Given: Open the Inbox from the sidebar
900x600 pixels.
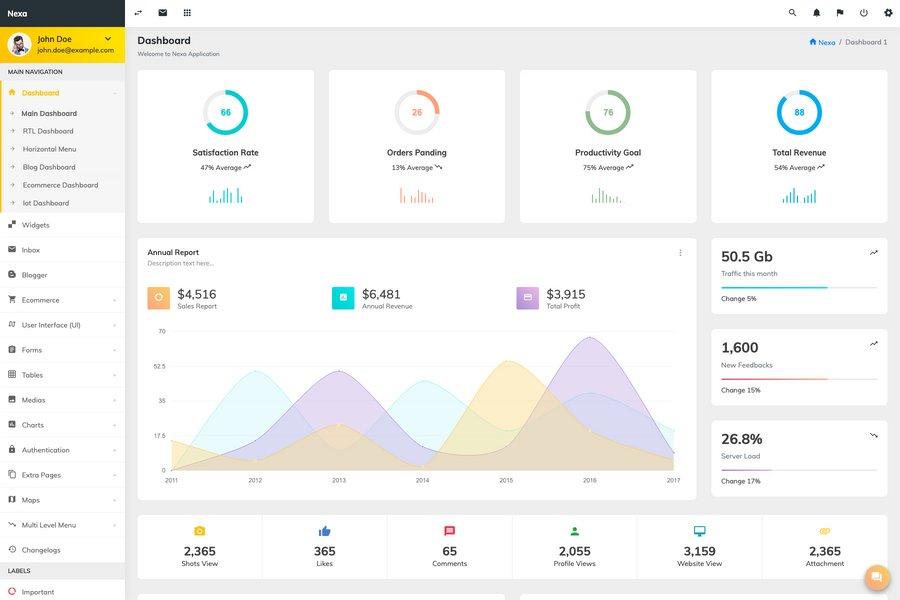Looking at the screenshot, I should coord(30,249).
